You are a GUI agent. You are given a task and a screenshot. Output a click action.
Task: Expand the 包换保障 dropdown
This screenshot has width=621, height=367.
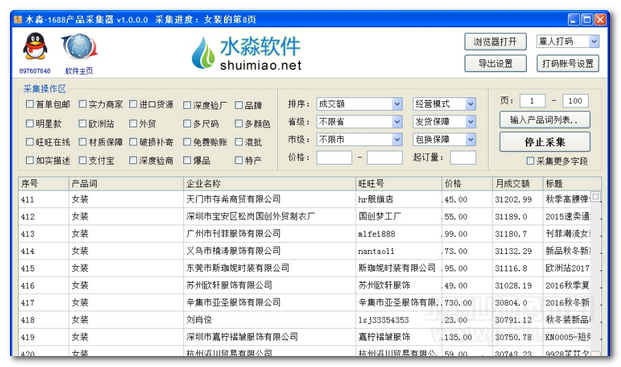tap(444, 139)
